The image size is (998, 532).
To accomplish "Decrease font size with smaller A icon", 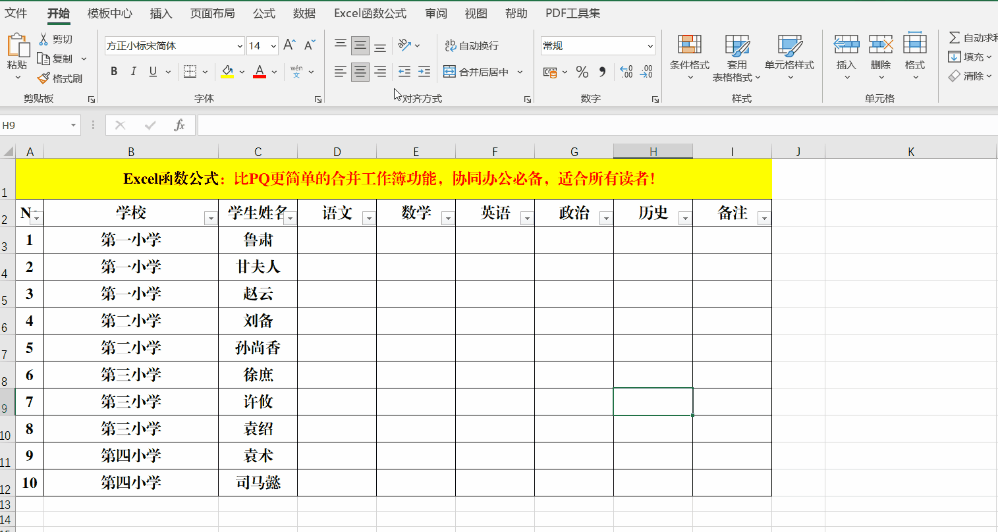I will tap(310, 45).
